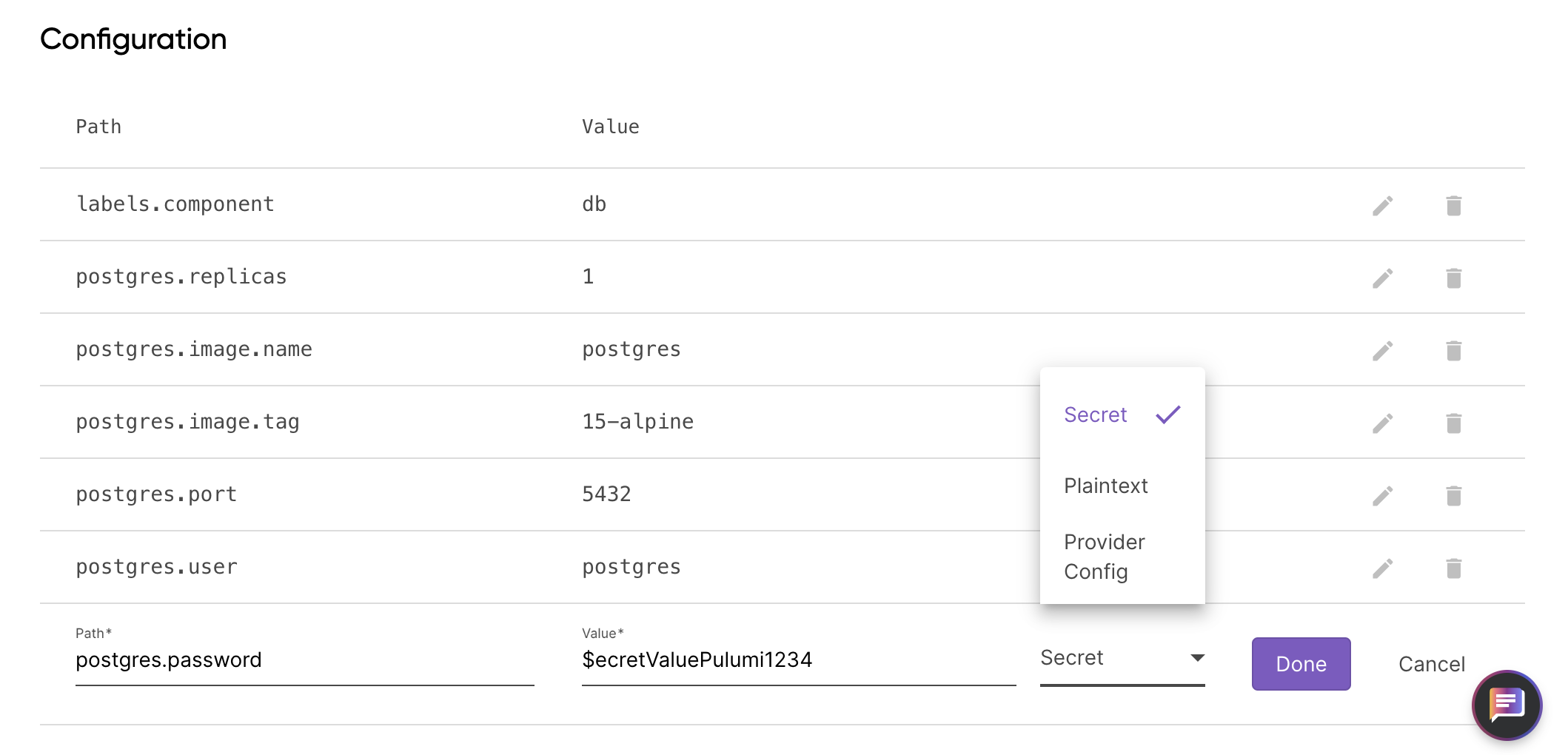
Task: Click the Path column header
Action: click(98, 127)
